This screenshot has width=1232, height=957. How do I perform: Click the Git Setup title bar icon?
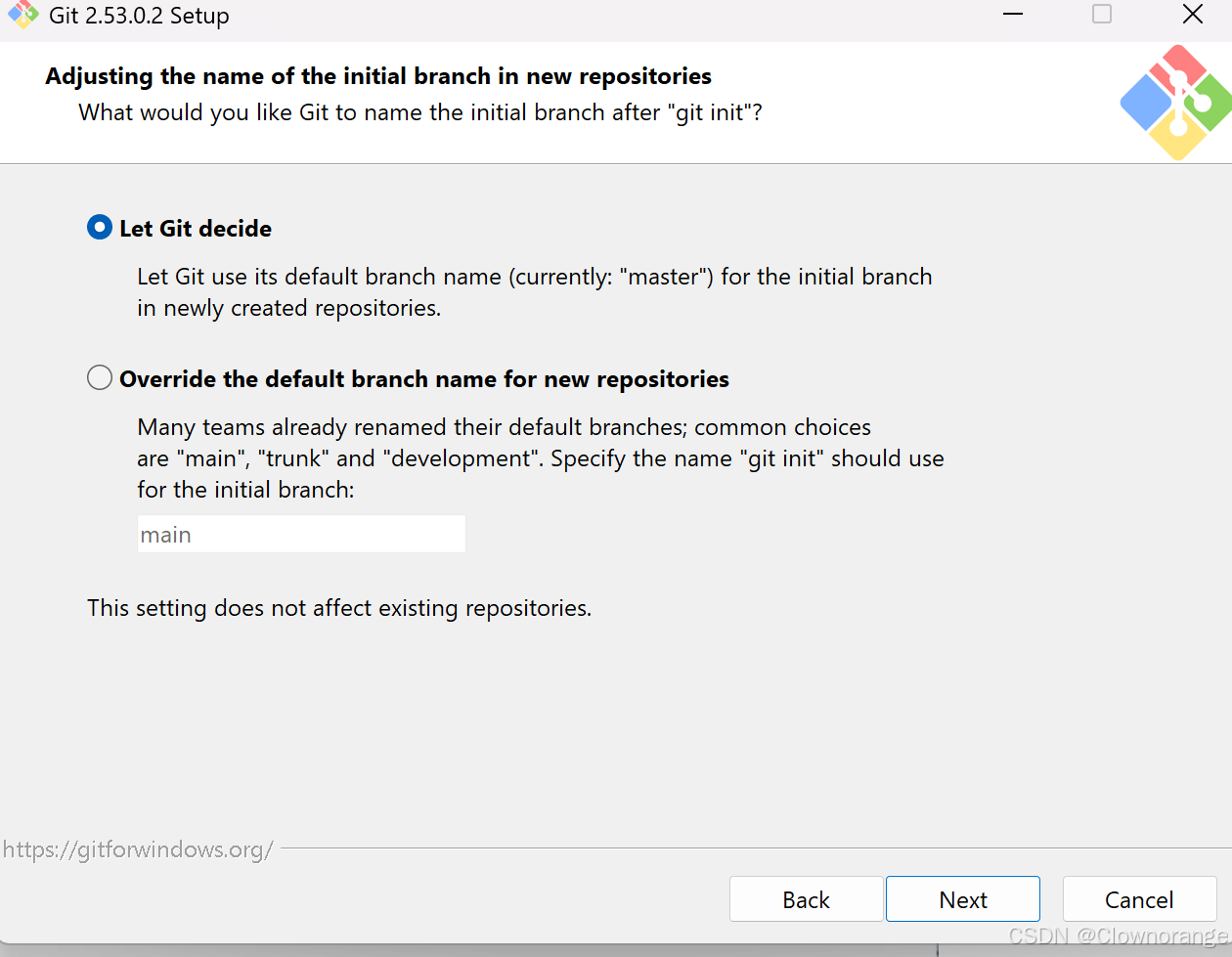(22, 16)
